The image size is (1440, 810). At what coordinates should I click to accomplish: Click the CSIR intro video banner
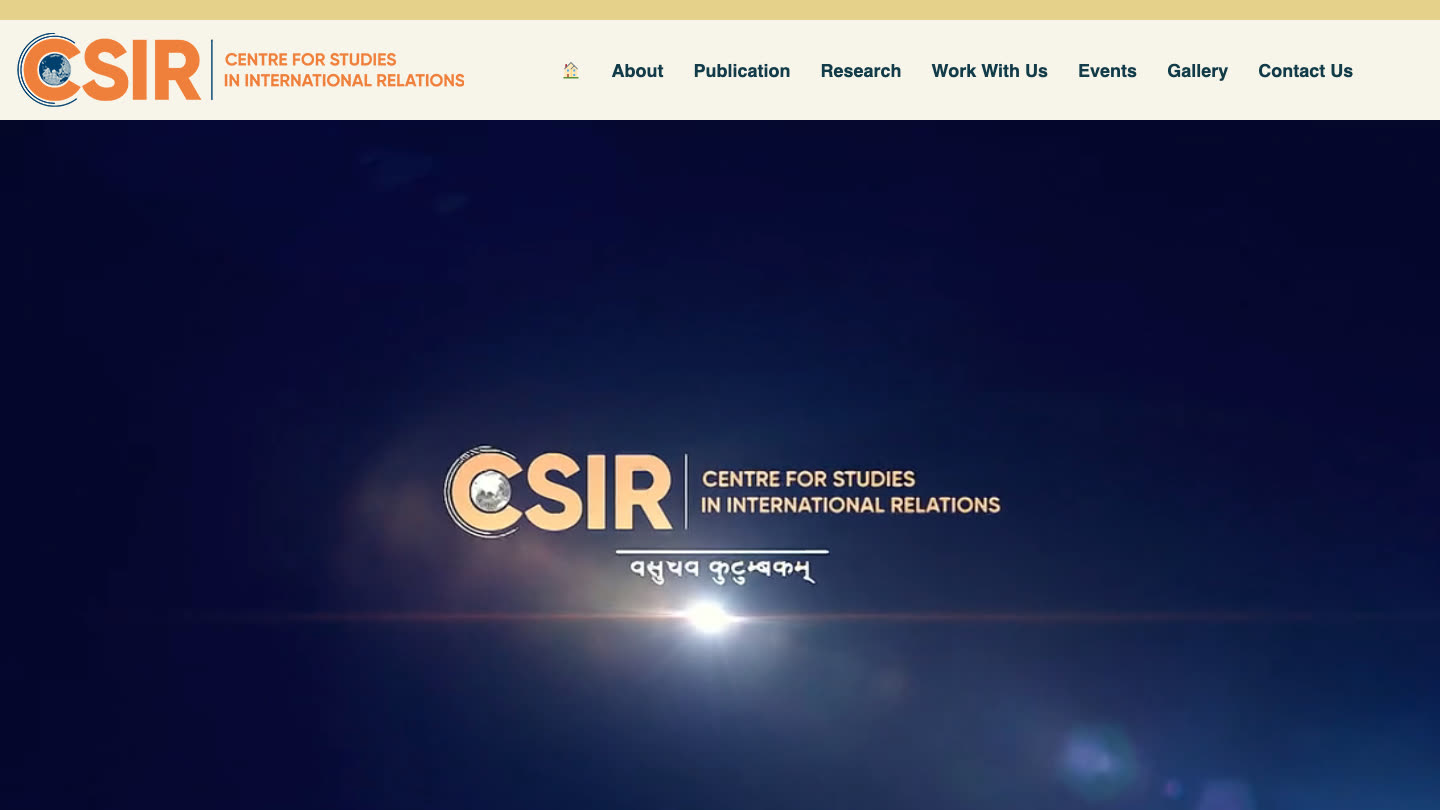pyautogui.click(x=720, y=465)
